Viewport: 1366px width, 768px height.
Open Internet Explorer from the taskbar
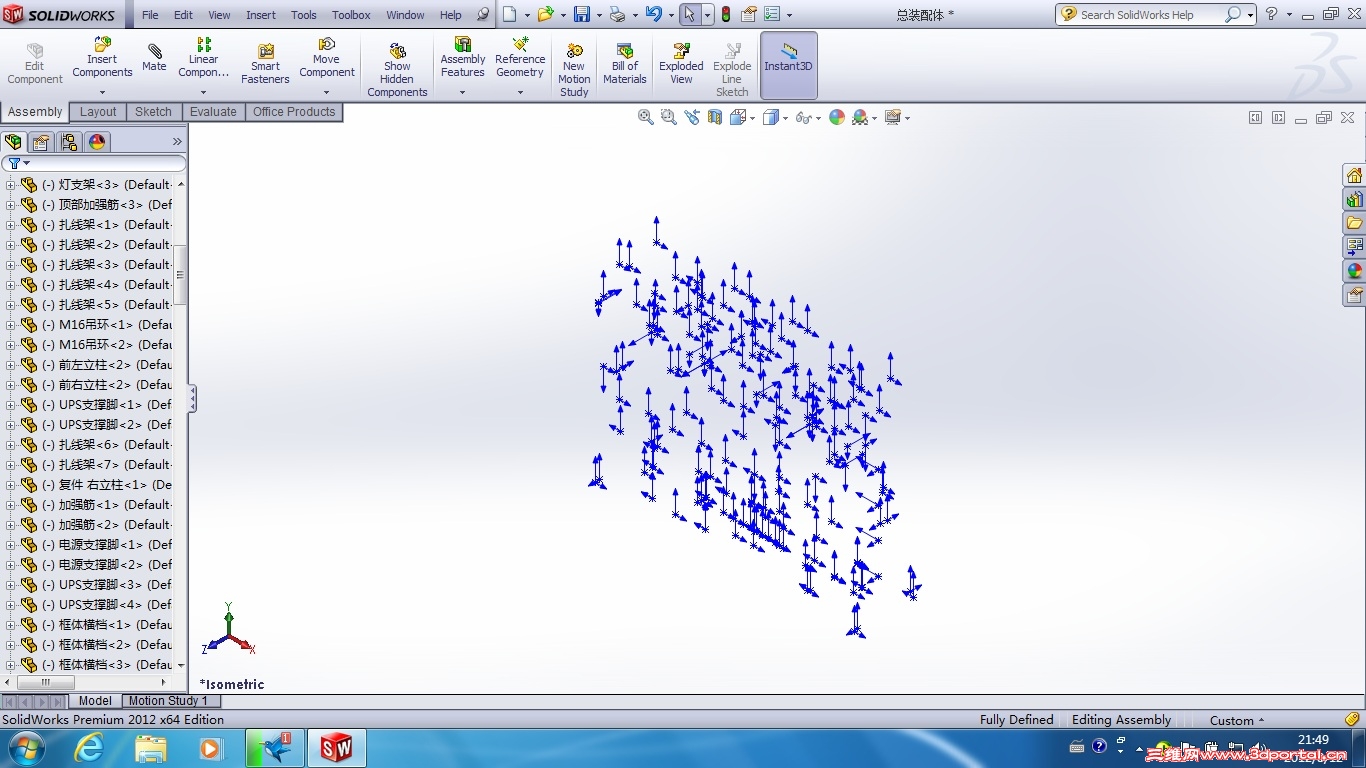[x=89, y=748]
